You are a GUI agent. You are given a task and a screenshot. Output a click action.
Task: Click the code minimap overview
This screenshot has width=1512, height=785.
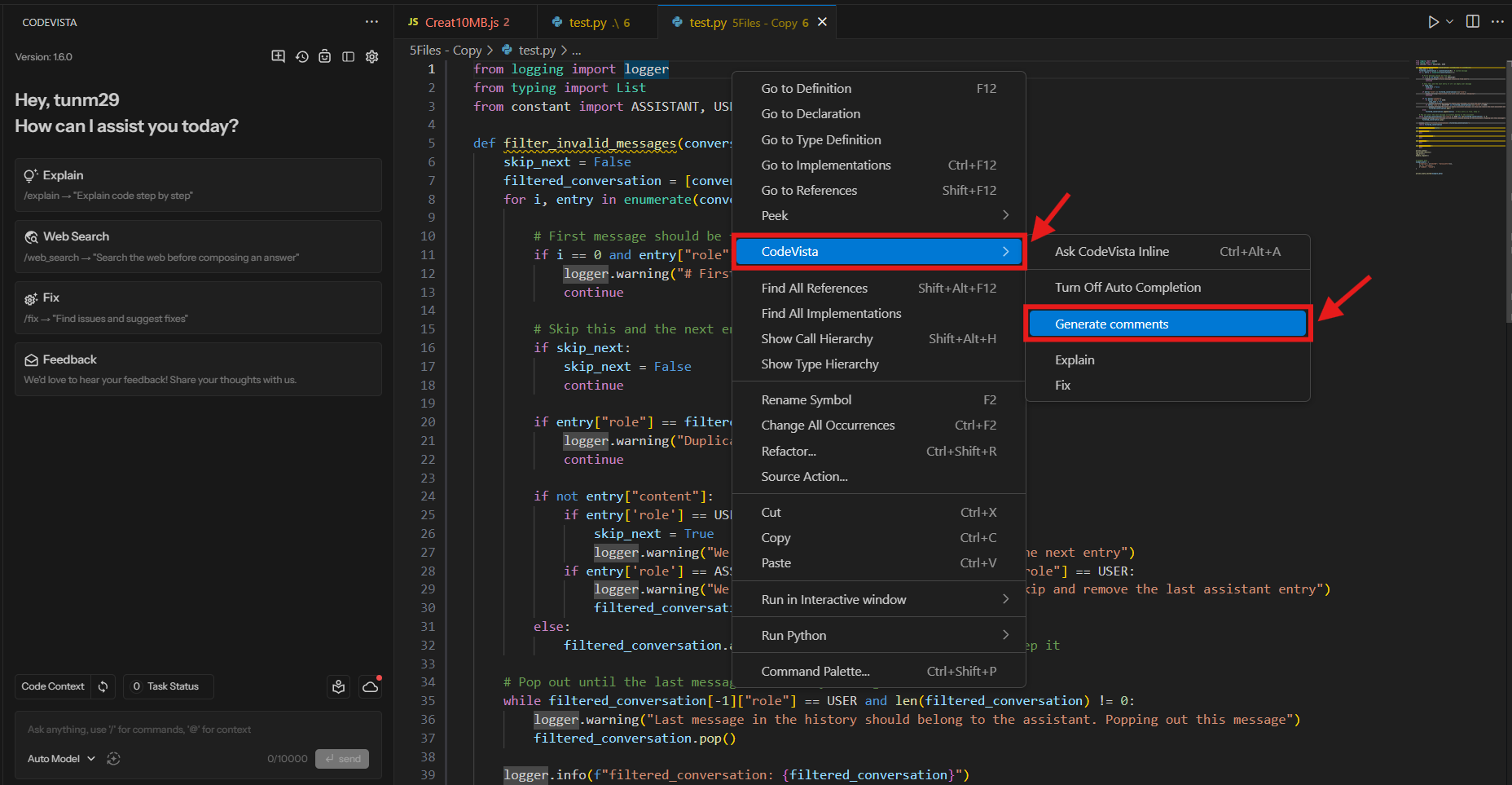point(1459,117)
